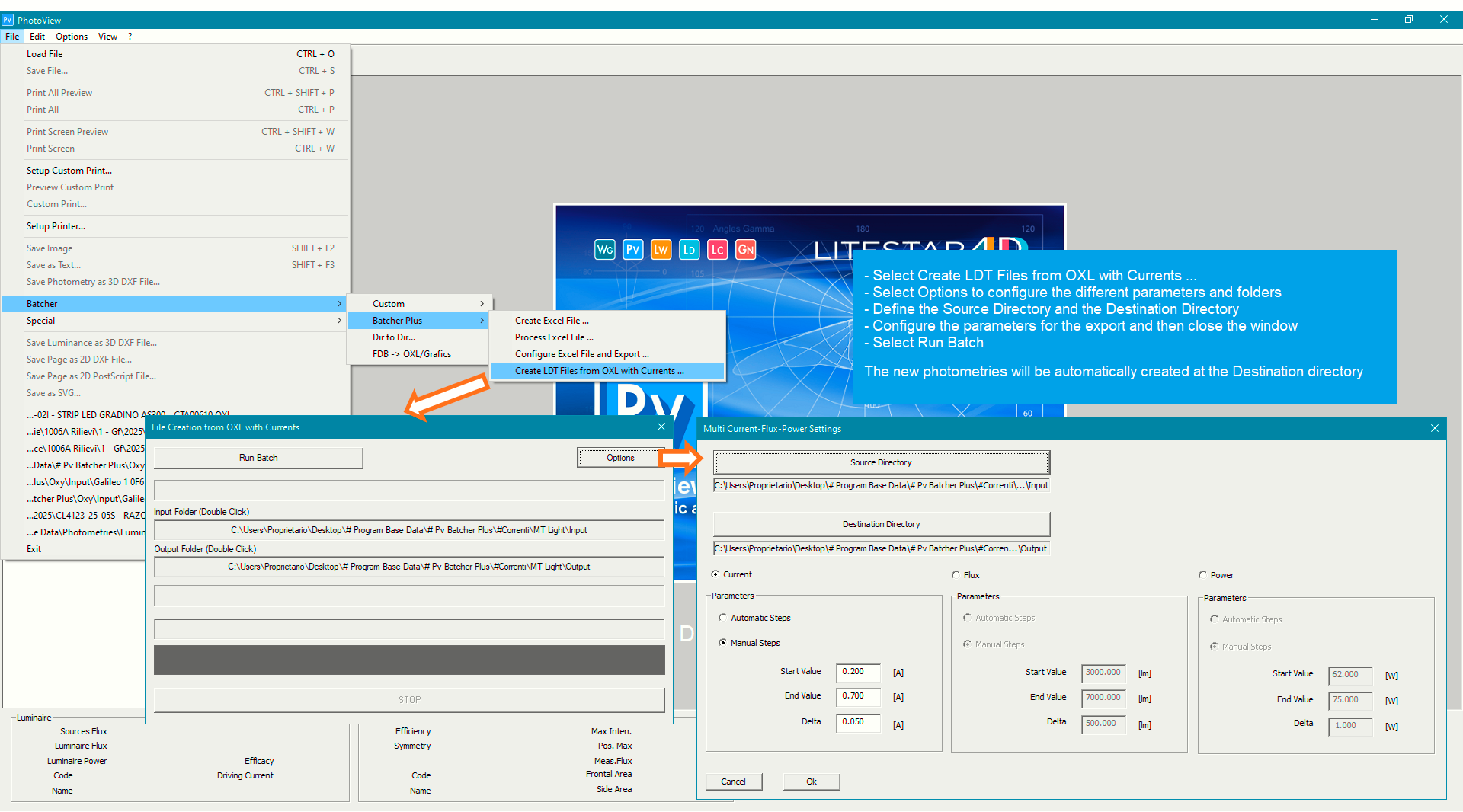This screenshot has height=812, width=1463.
Task: Minimize the PhotoView window
Action: click(x=1375, y=20)
